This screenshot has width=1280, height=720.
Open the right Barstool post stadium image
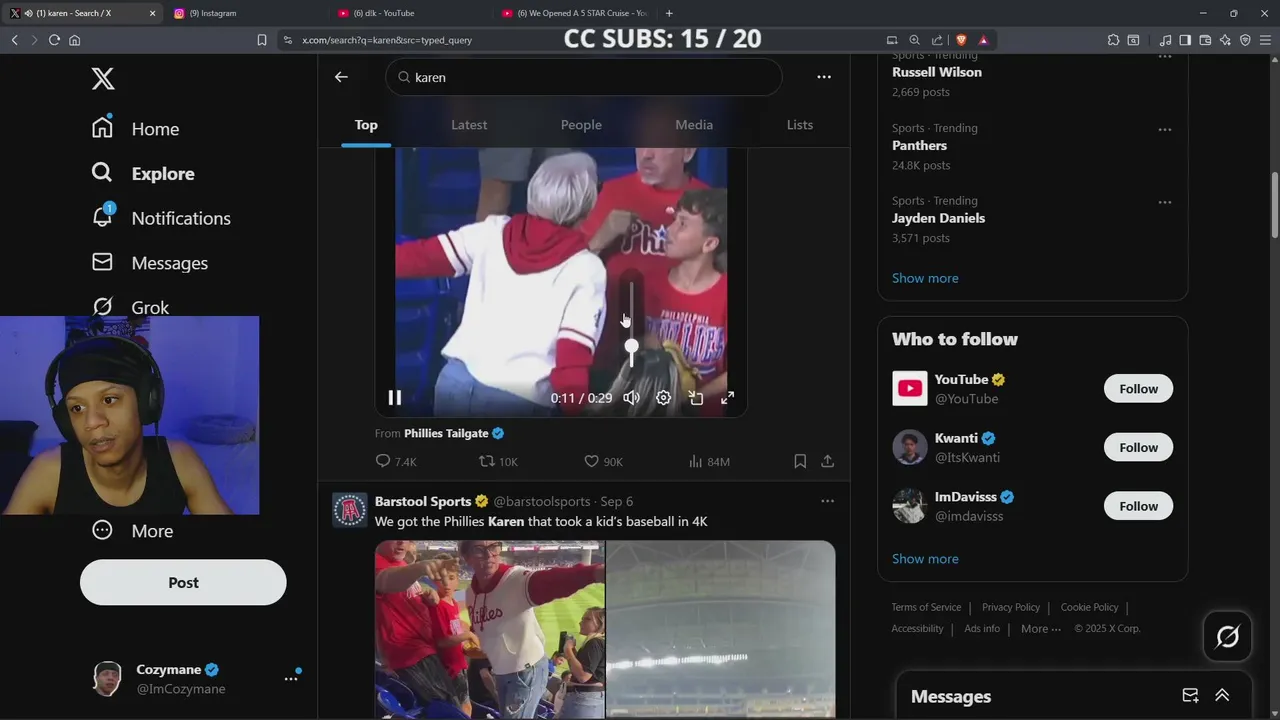(721, 629)
